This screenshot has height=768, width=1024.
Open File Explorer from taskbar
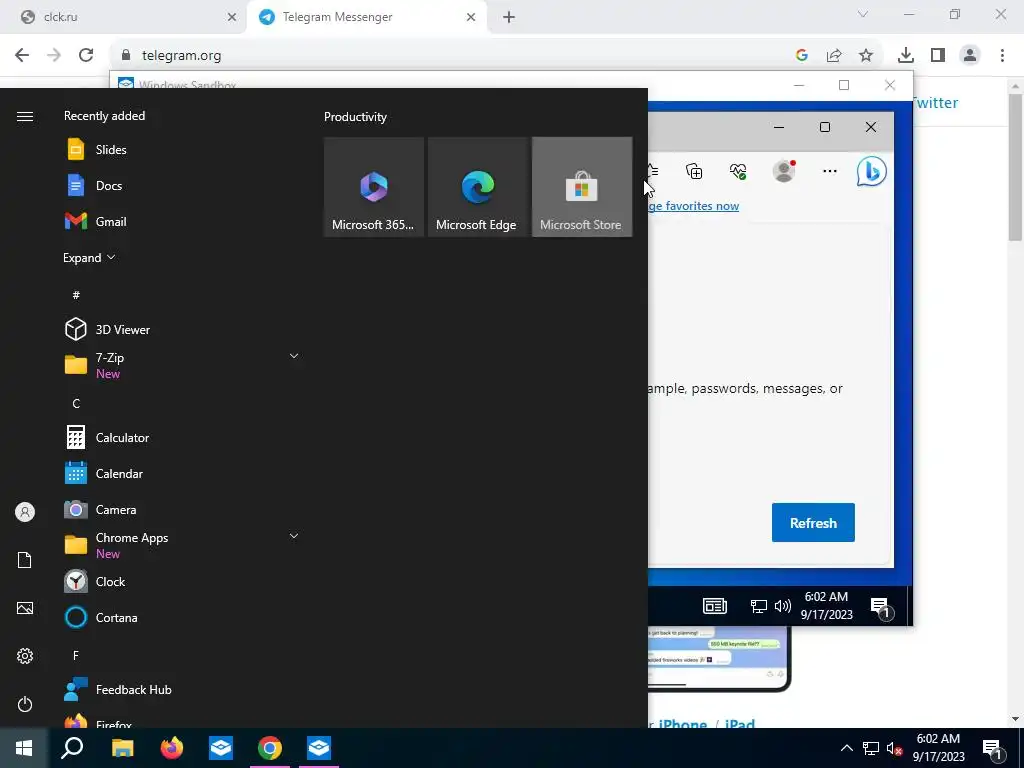point(122,748)
